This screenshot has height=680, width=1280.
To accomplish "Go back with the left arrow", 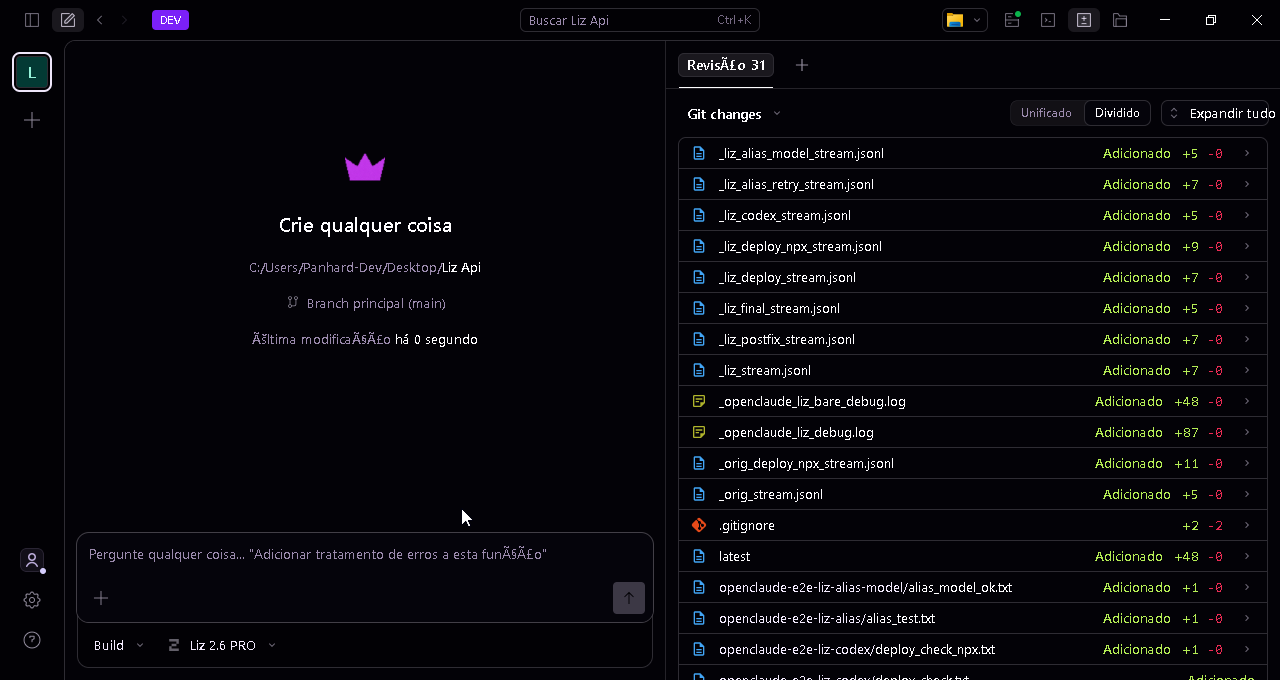I will (x=99, y=20).
